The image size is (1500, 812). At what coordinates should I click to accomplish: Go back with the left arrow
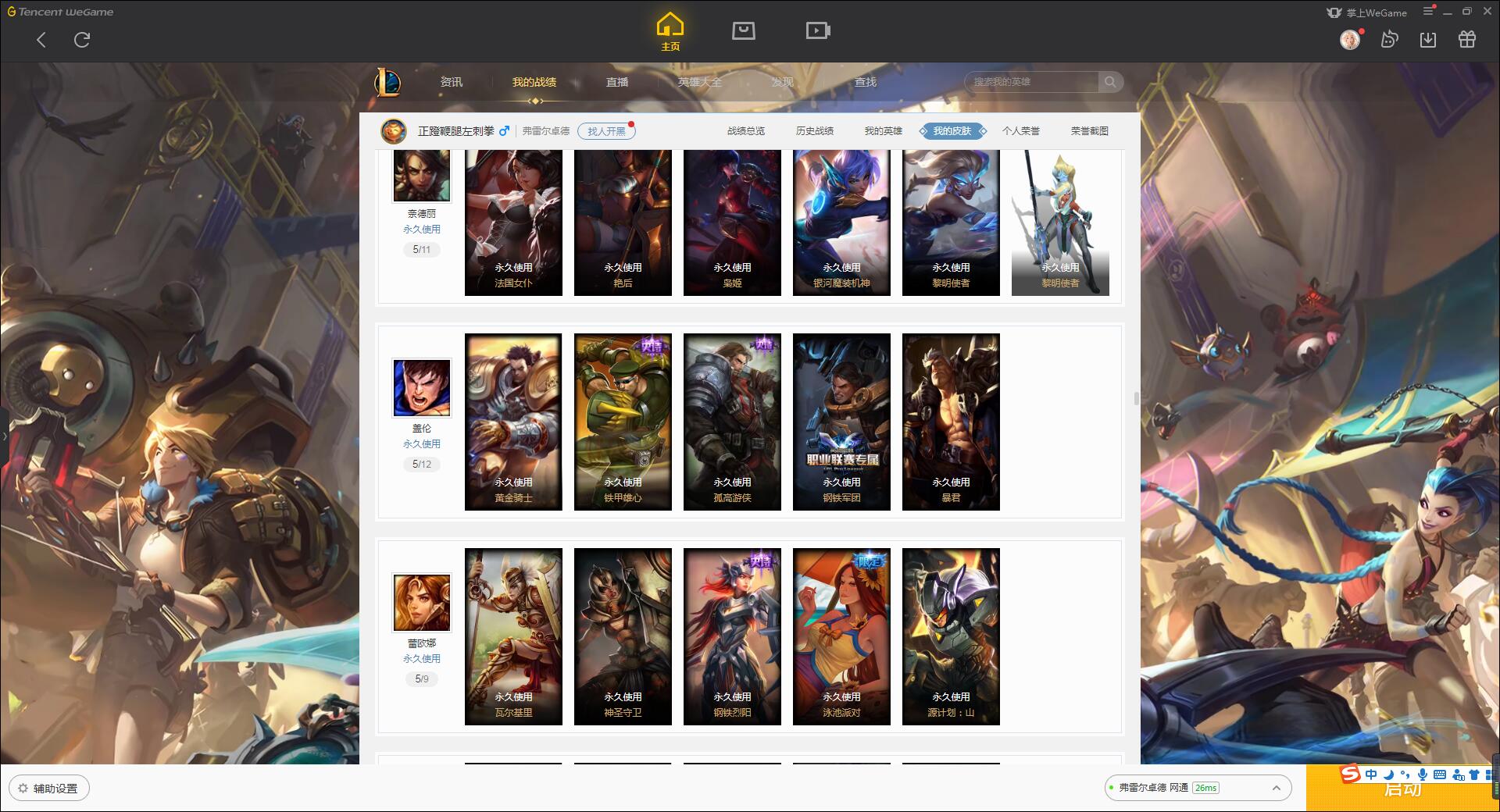[x=41, y=40]
